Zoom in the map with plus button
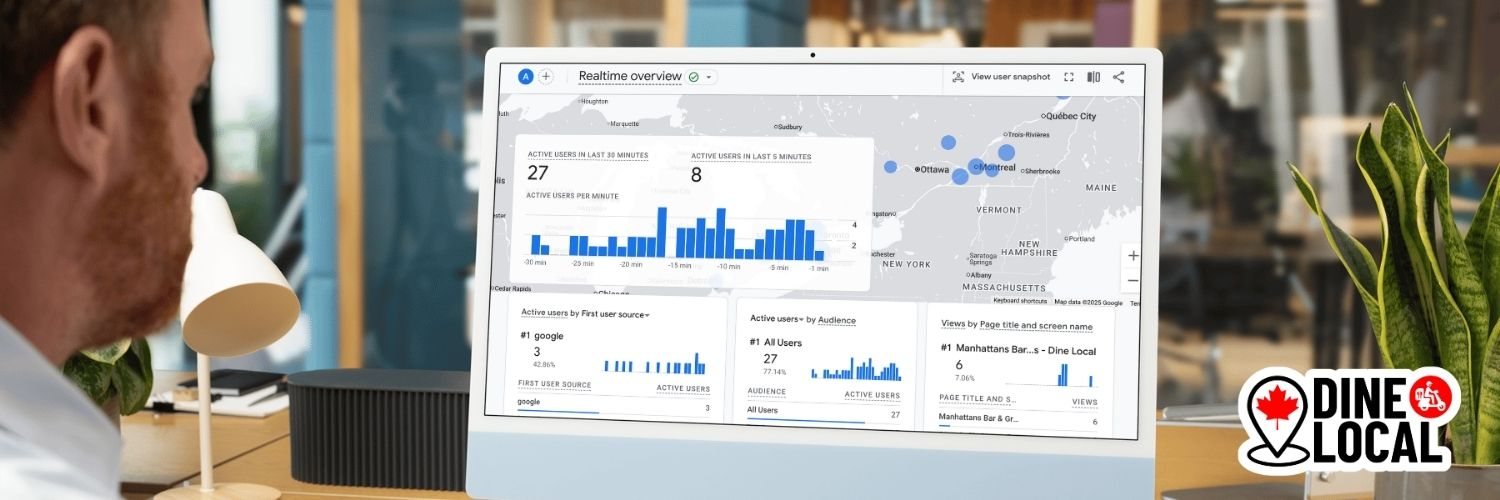Screen dimensions: 1500x500 point(1133,256)
